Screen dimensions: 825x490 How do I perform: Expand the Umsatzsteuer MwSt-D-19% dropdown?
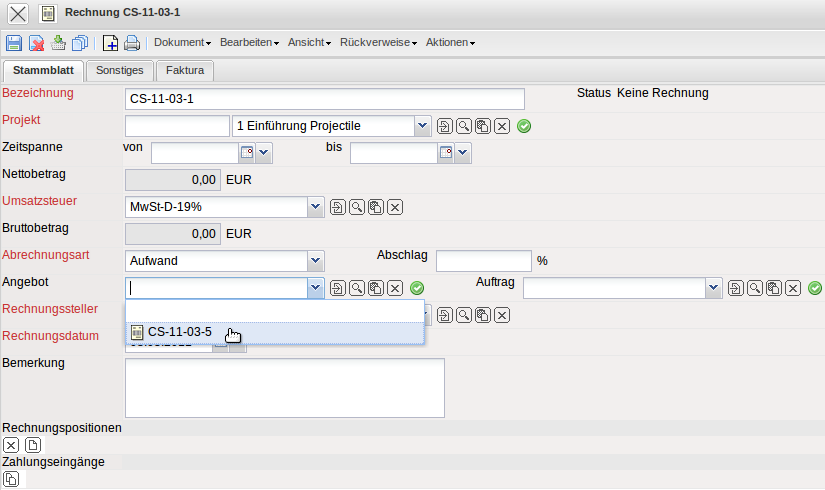click(x=316, y=206)
